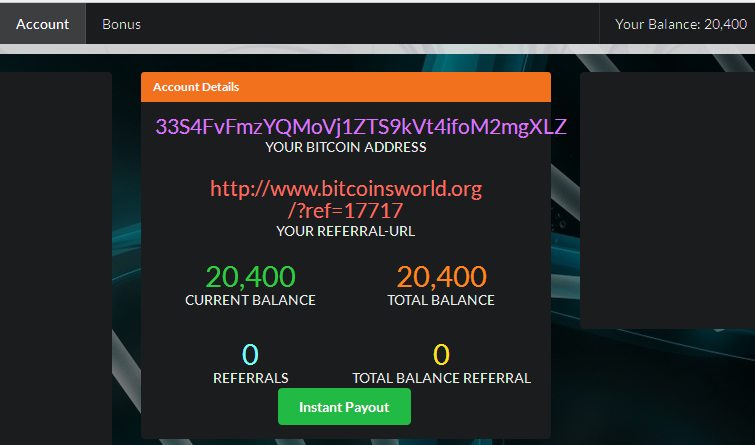The height and width of the screenshot is (445, 755).
Task: Click the orange total balance 20,400
Action: [442, 276]
